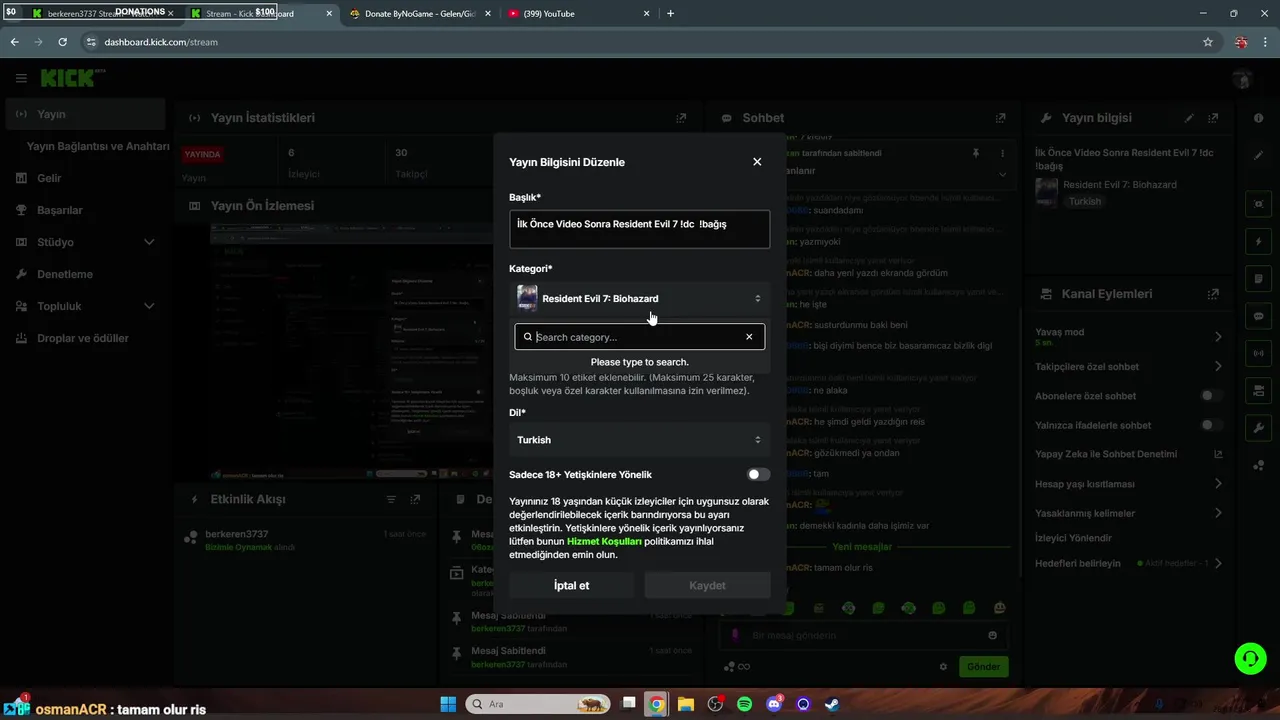Open the hamburger menu next to Kick logo
The width and height of the screenshot is (1280, 720).
21,78
